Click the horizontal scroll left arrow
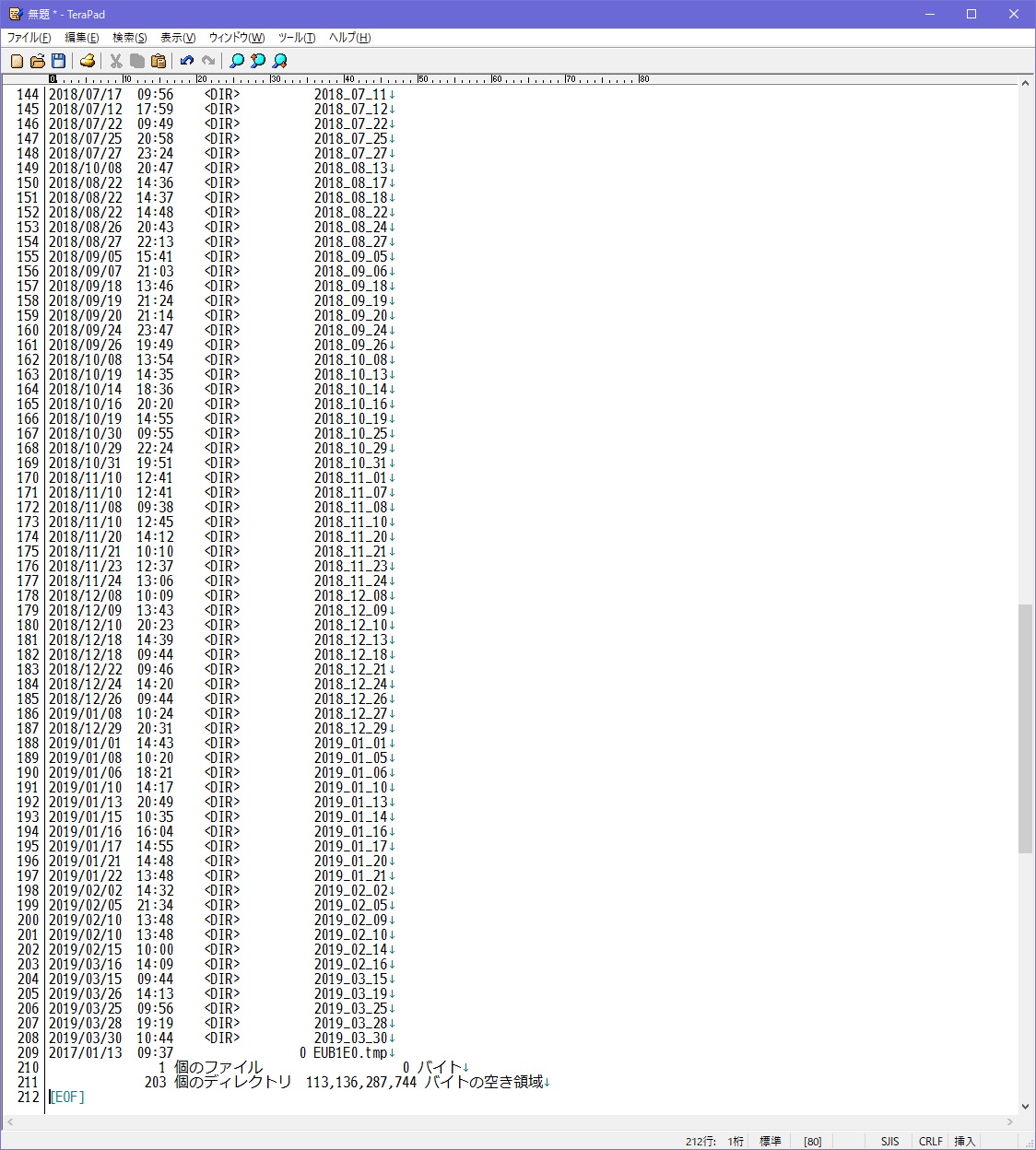 [x=10, y=1122]
